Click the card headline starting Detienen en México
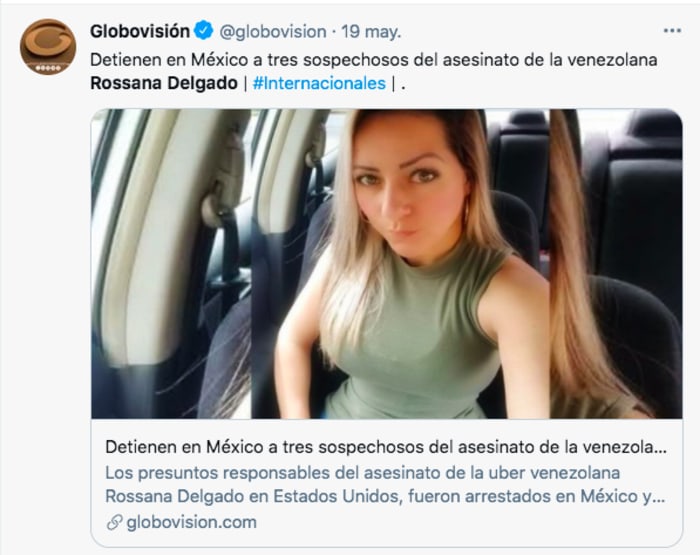Viewport: 700px width, 555px height. (x=386, y=447)
